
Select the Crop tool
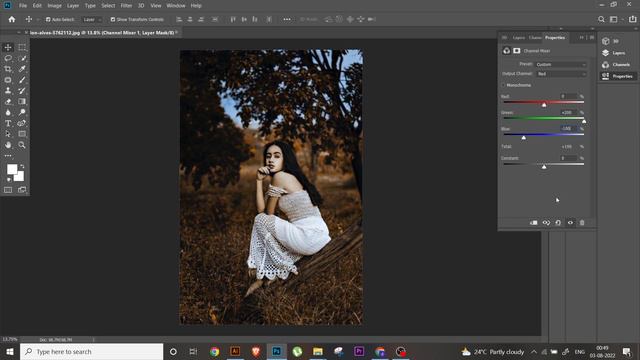pyautogui.click(x=8, y=69)
